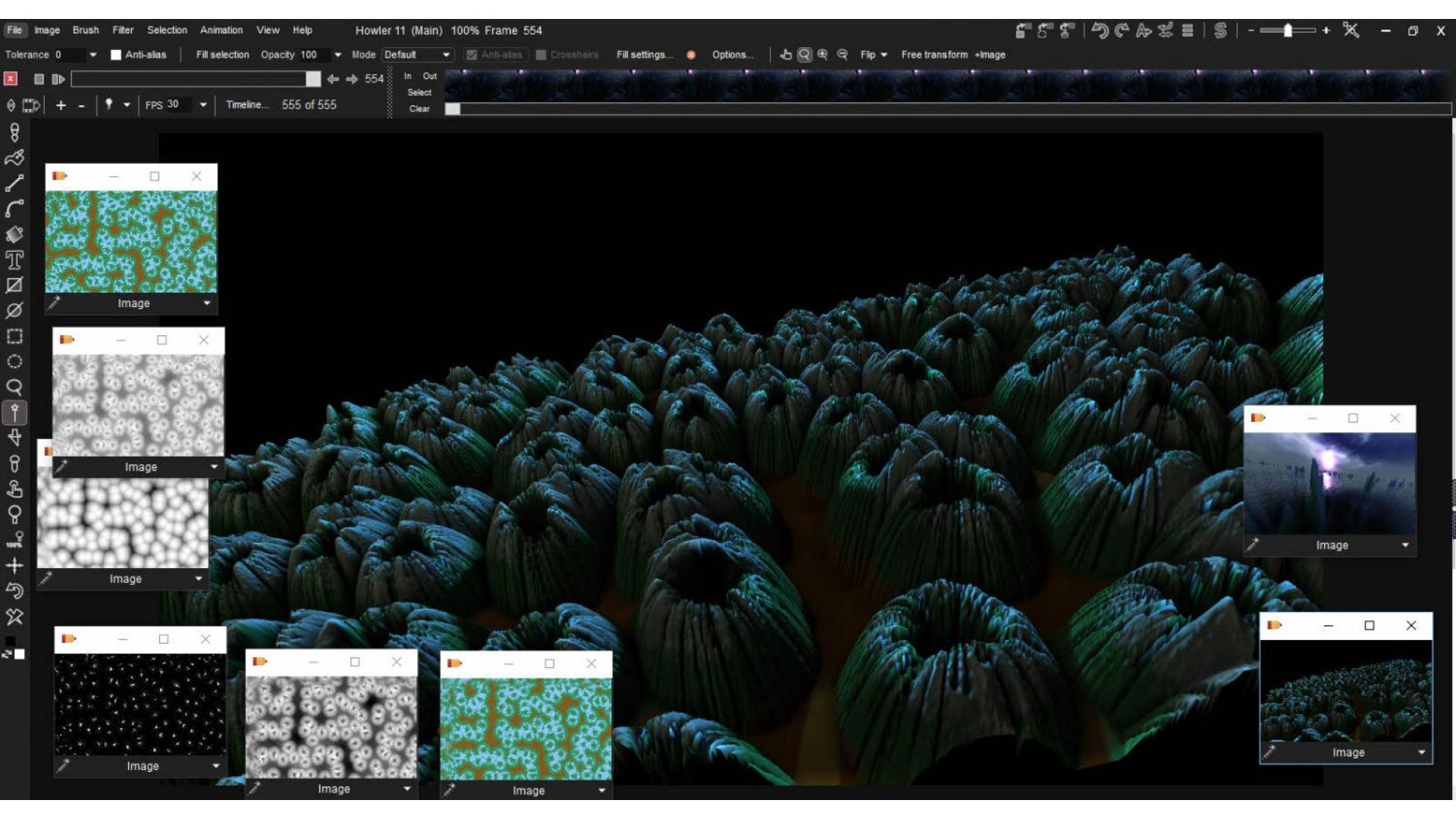Open the Flip dropdown menu
This screenshot has height=819, width=1456.
click(874, 55)
